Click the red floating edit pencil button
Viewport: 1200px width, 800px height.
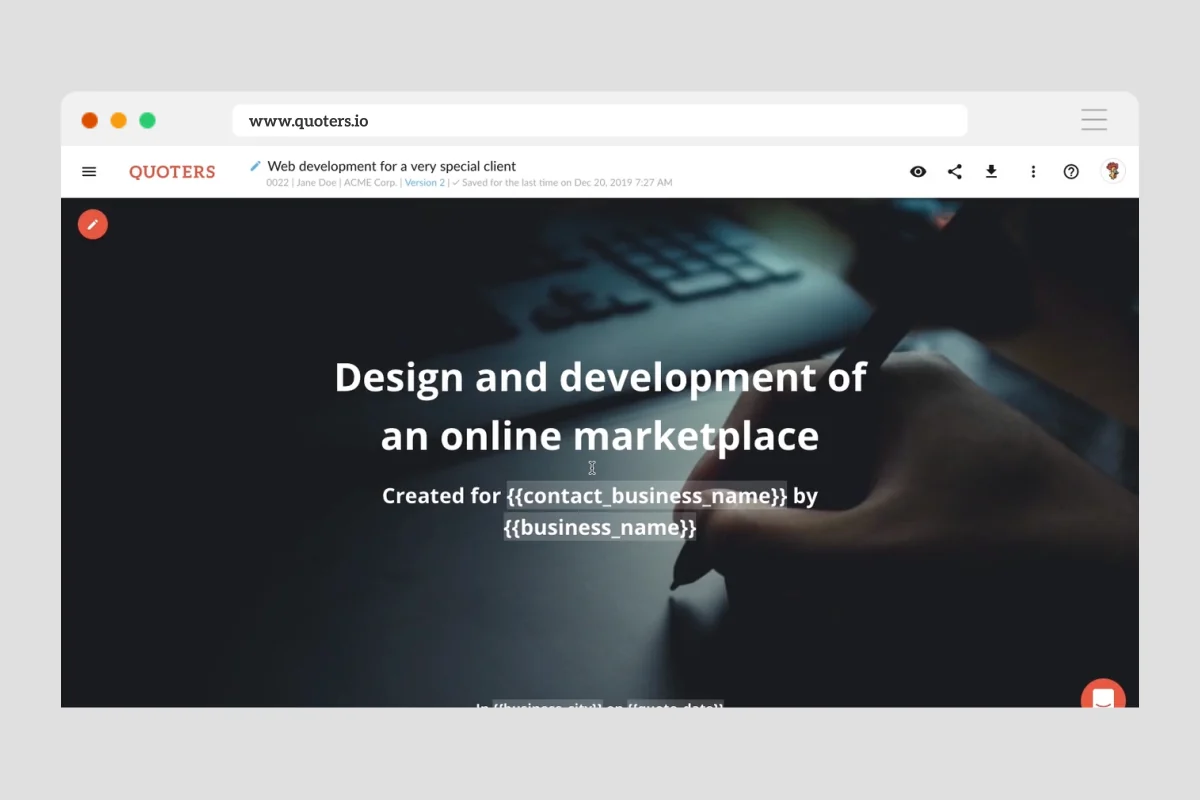[x=93, y=224]
